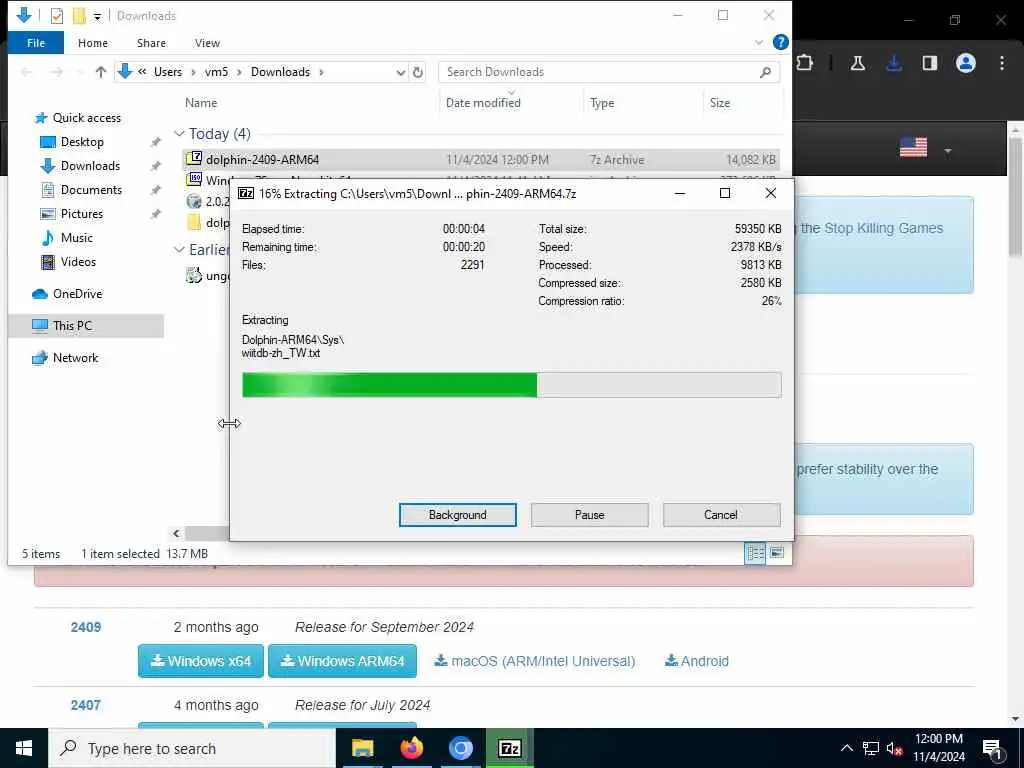Screen dimensions: 1024x768
Task: Expand the Explorer ribbon chevron
Action: (x=759, y=42)
